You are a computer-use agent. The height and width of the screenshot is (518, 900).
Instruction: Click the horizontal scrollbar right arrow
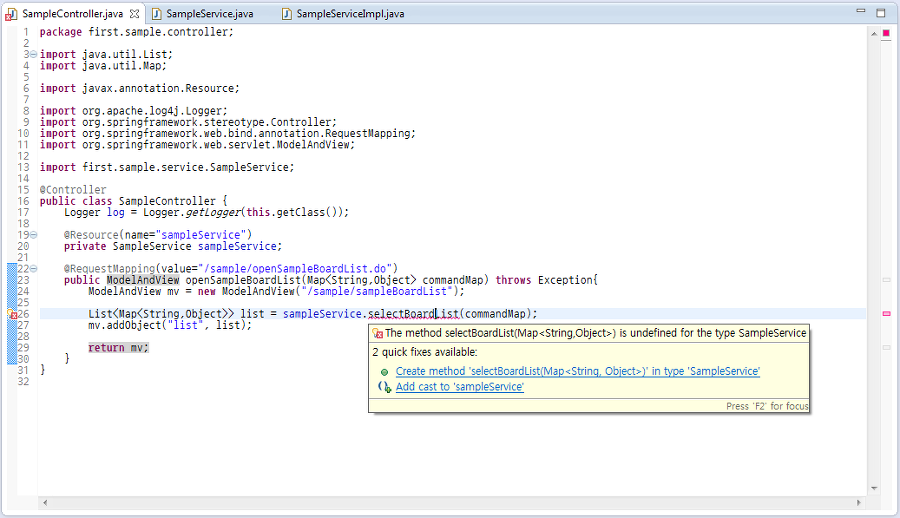(x=859, y=503)
